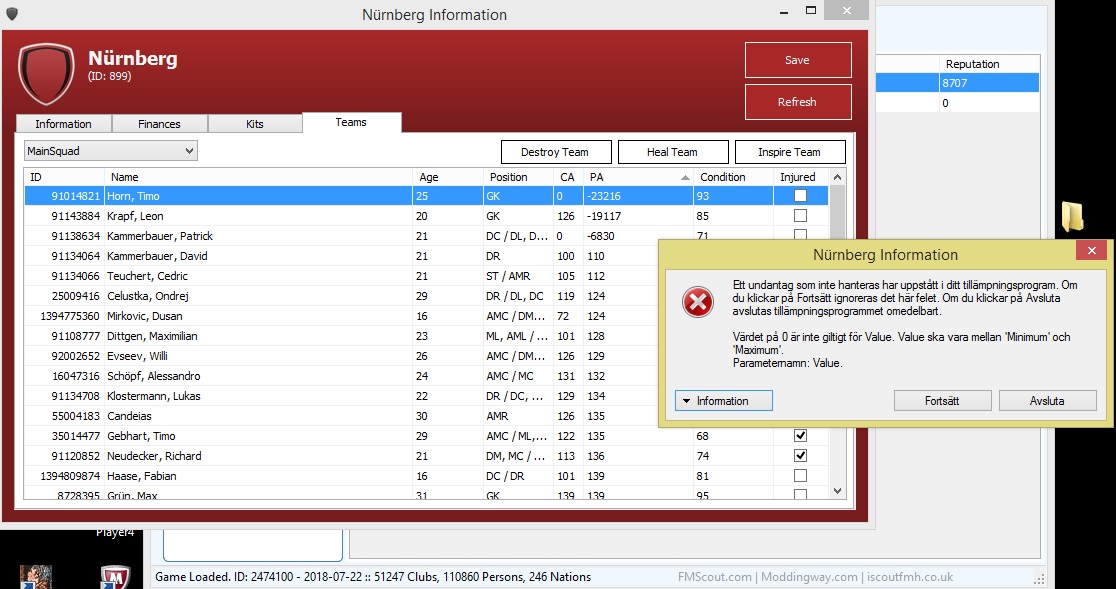Switch to the Finances tab

(160, 124)
